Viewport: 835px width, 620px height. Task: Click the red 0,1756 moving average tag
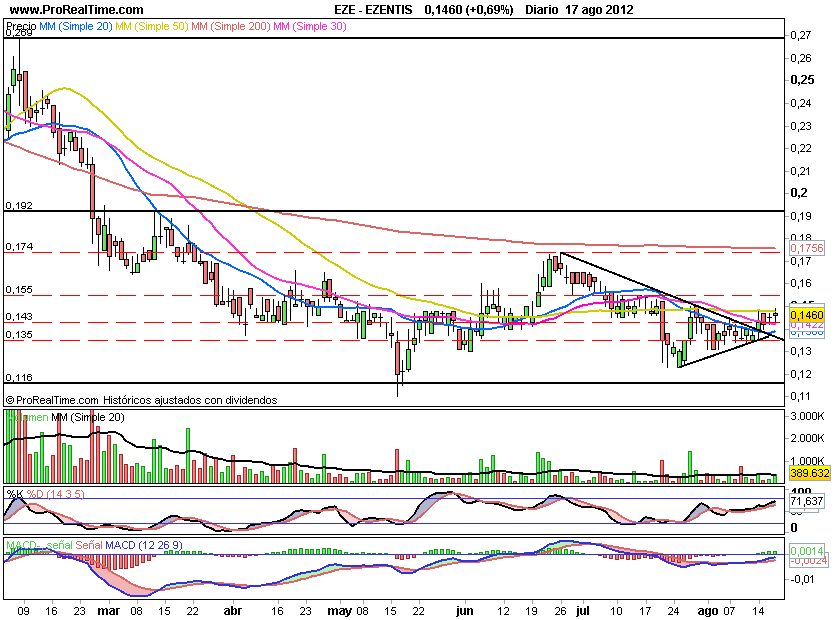click(x=806, y=248)
